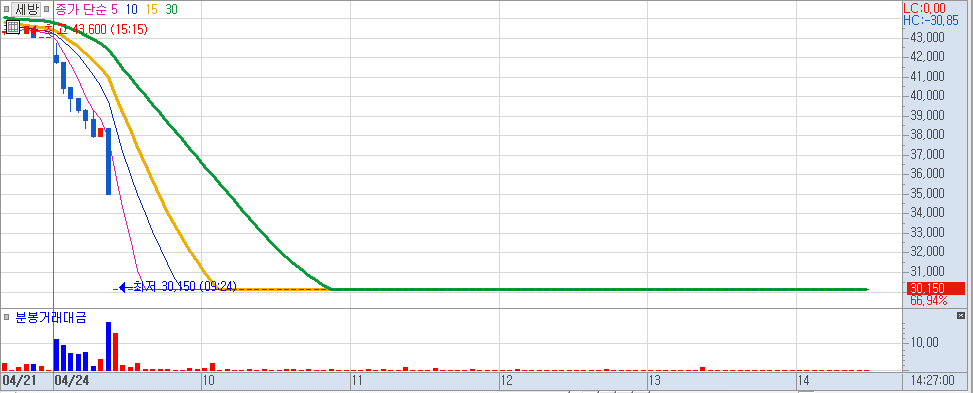
Task: Click the tallest blue volume bar
Action: pos(109,346)
